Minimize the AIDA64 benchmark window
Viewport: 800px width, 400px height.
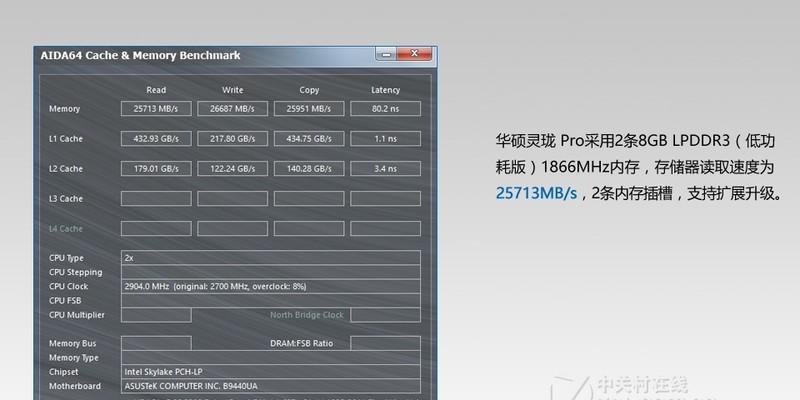point(386,54)
